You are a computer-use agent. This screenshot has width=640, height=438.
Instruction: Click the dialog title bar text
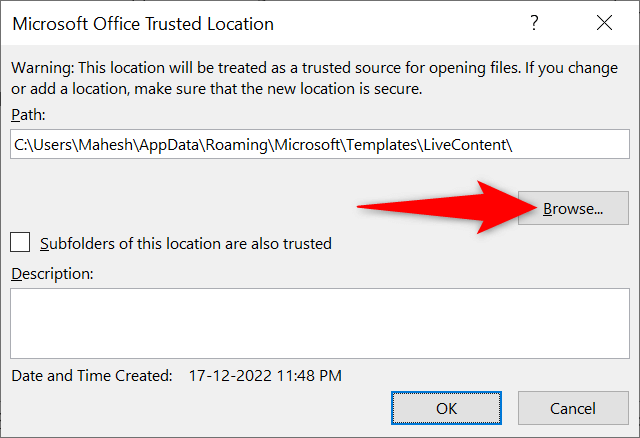pyautogui.click(x=142, y=24)
